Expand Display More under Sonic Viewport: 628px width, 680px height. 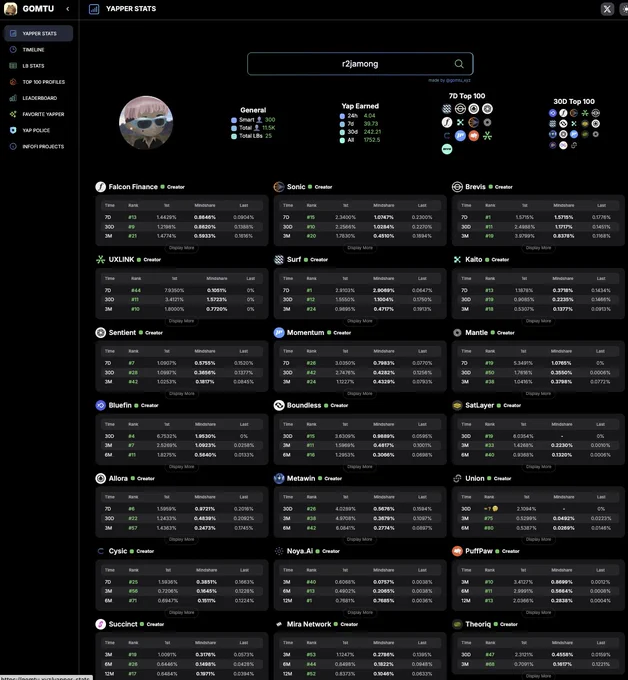(x=360, y=248)
